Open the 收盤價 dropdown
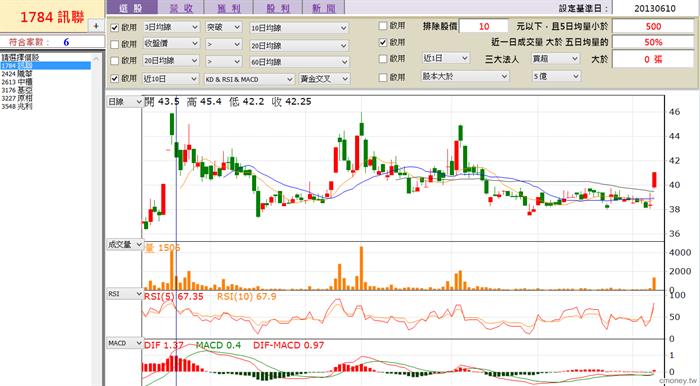Image resolution: width=700 pixels, height=386 pixels. 171,44
